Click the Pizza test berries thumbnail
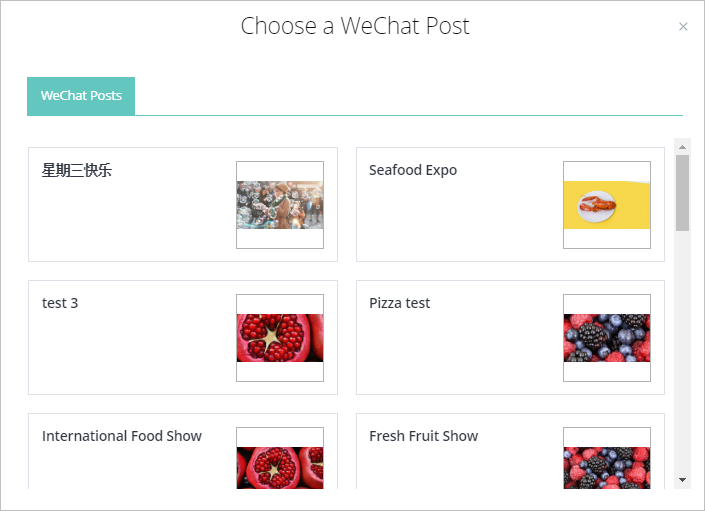Image resolution: width=705 pixels, height=511 pixels. coord(607,338)
